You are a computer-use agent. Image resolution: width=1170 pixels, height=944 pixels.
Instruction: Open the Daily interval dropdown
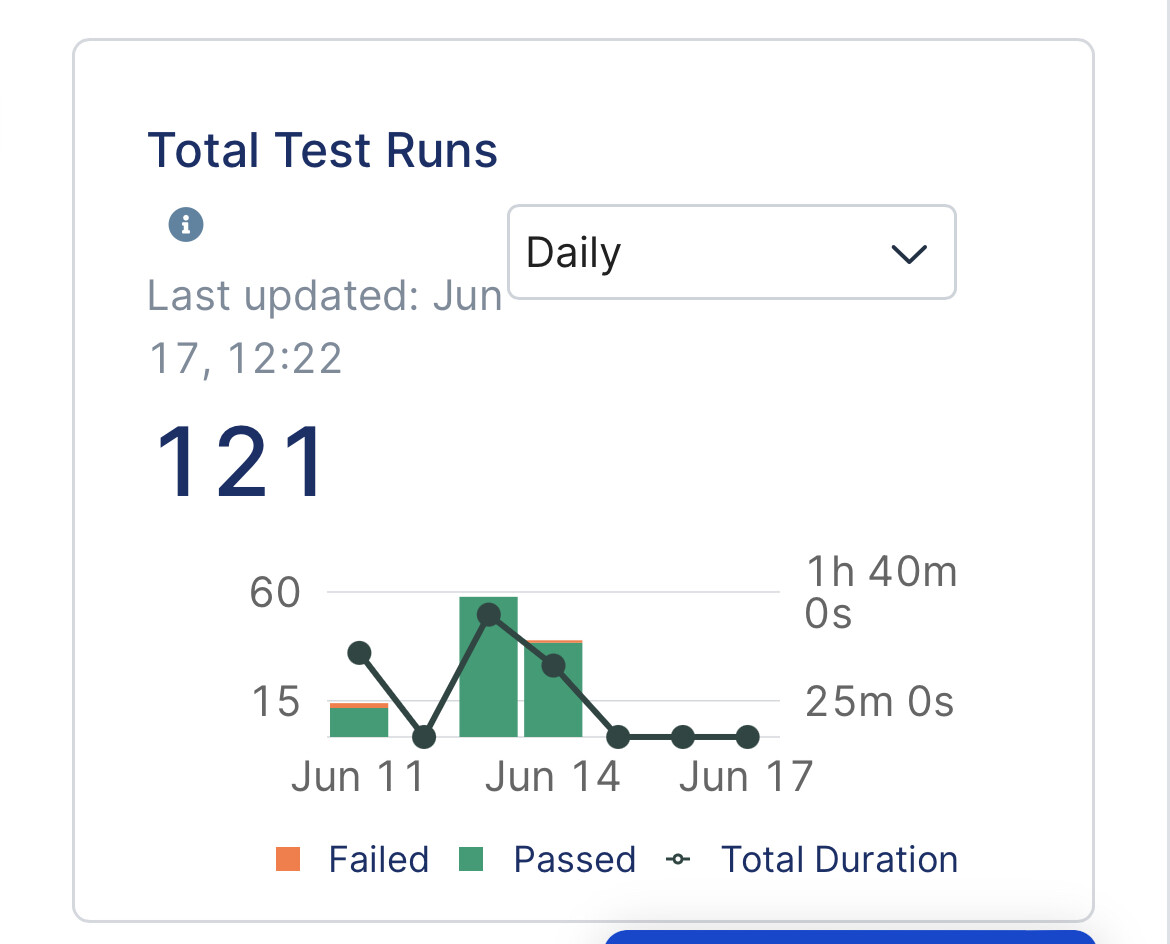coord(730,252)
